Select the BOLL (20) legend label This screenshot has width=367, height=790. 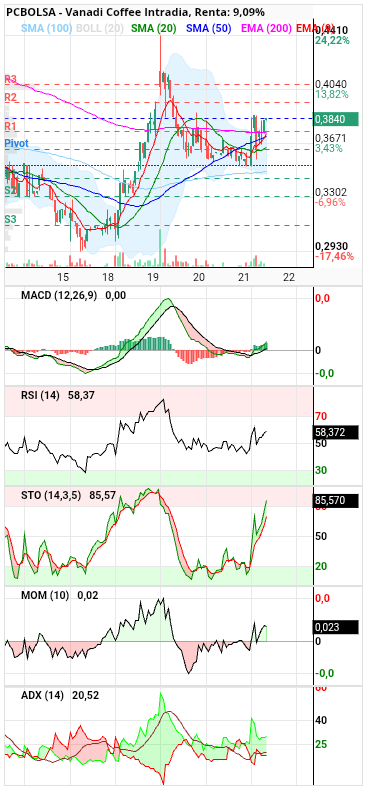coord(100,29)
